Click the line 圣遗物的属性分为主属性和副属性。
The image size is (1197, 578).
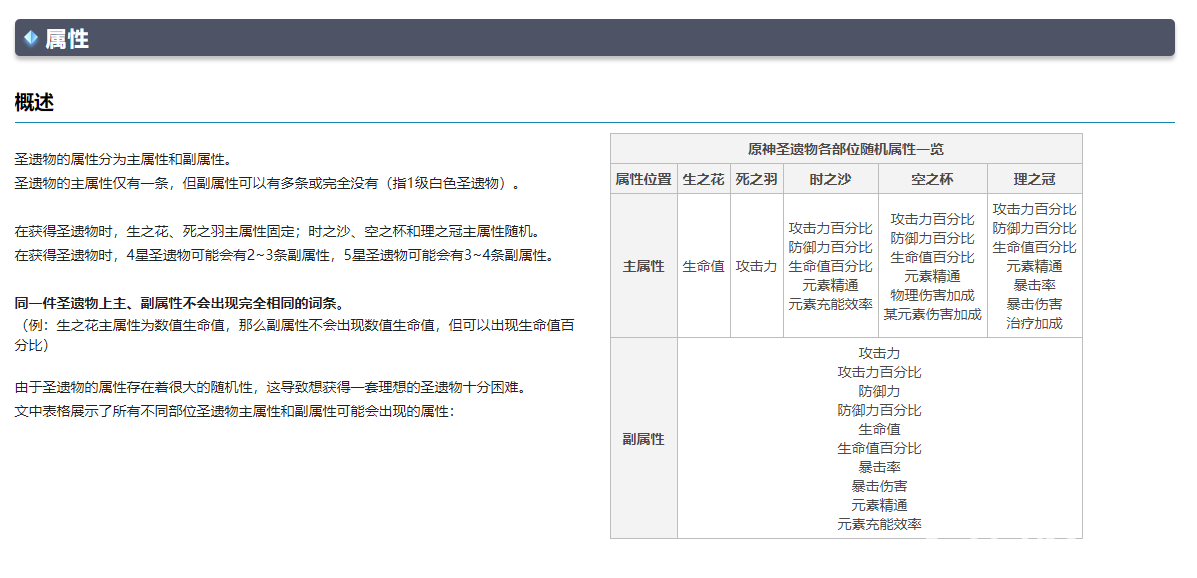pos(123,160)
